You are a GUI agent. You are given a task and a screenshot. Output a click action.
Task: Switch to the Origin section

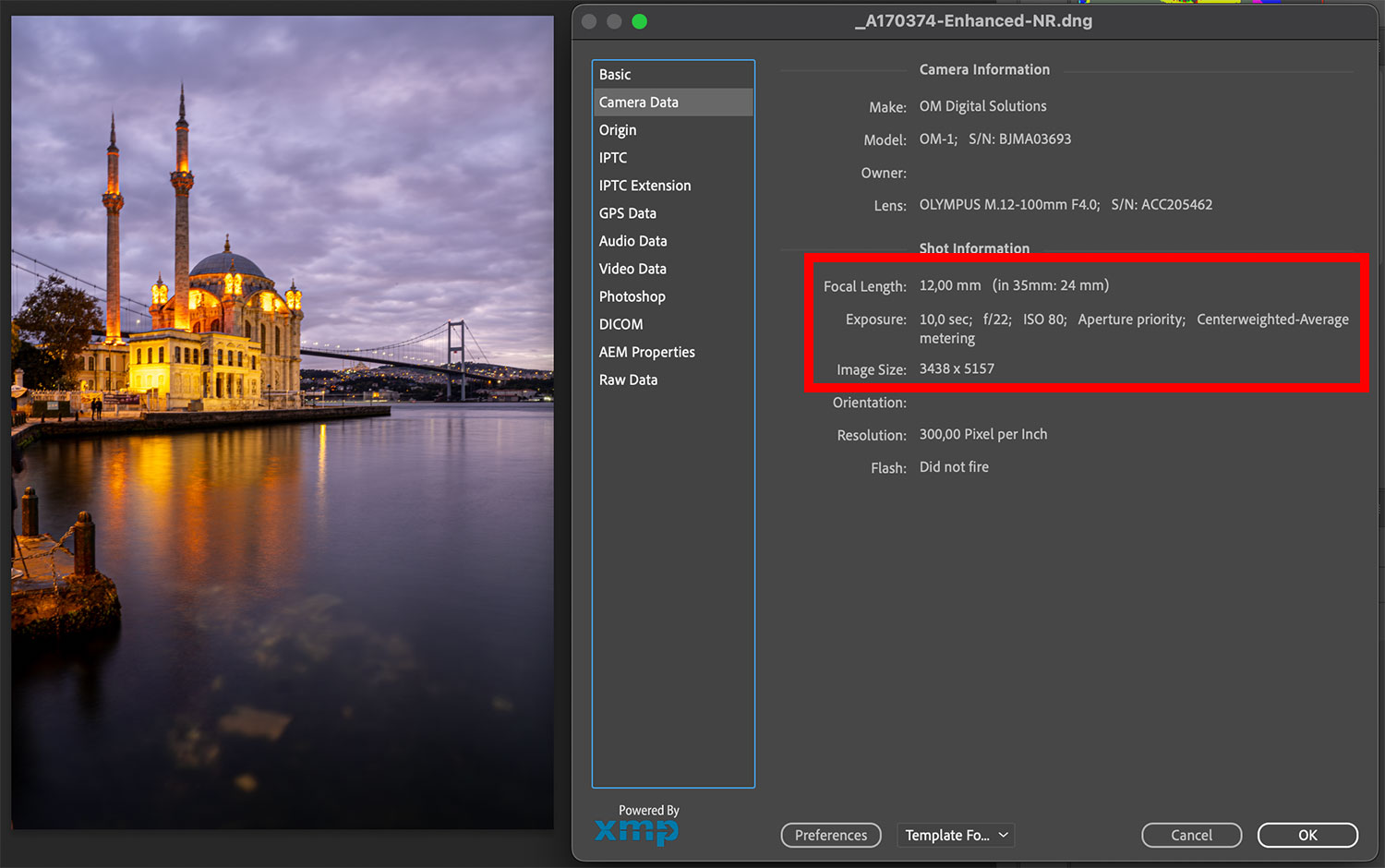618,130
